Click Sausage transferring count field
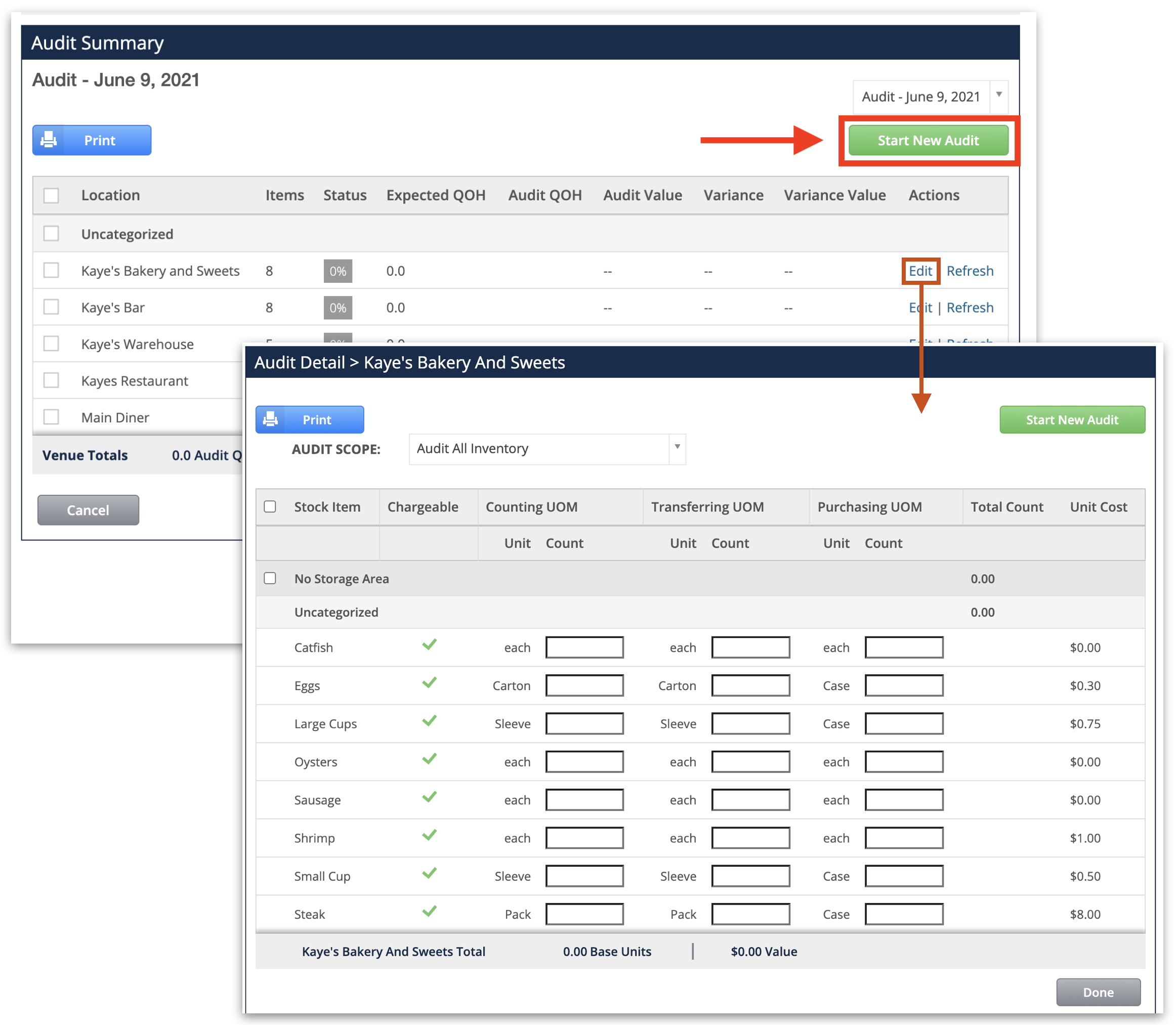1176x1025 pixels. click(x=750, y=800)
